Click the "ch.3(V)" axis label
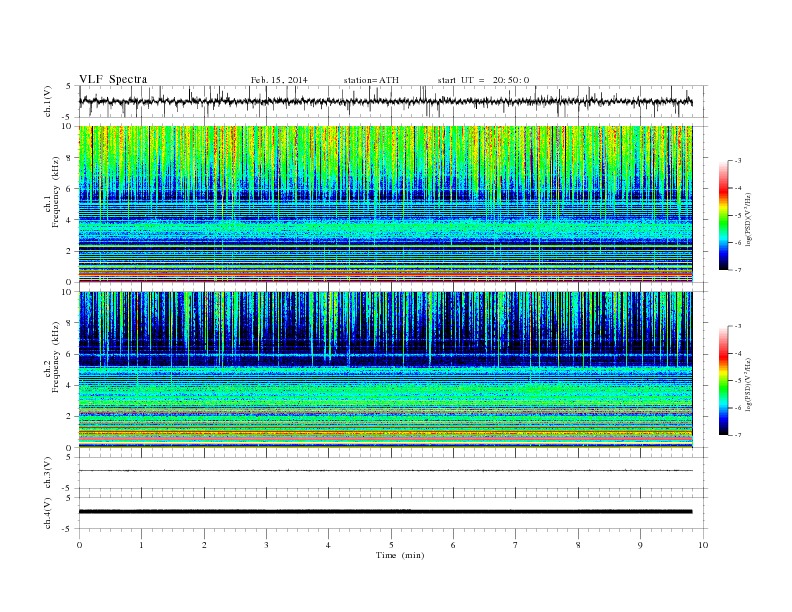Image resolution: width=792 pixels, height=612 pixels. 48,473
